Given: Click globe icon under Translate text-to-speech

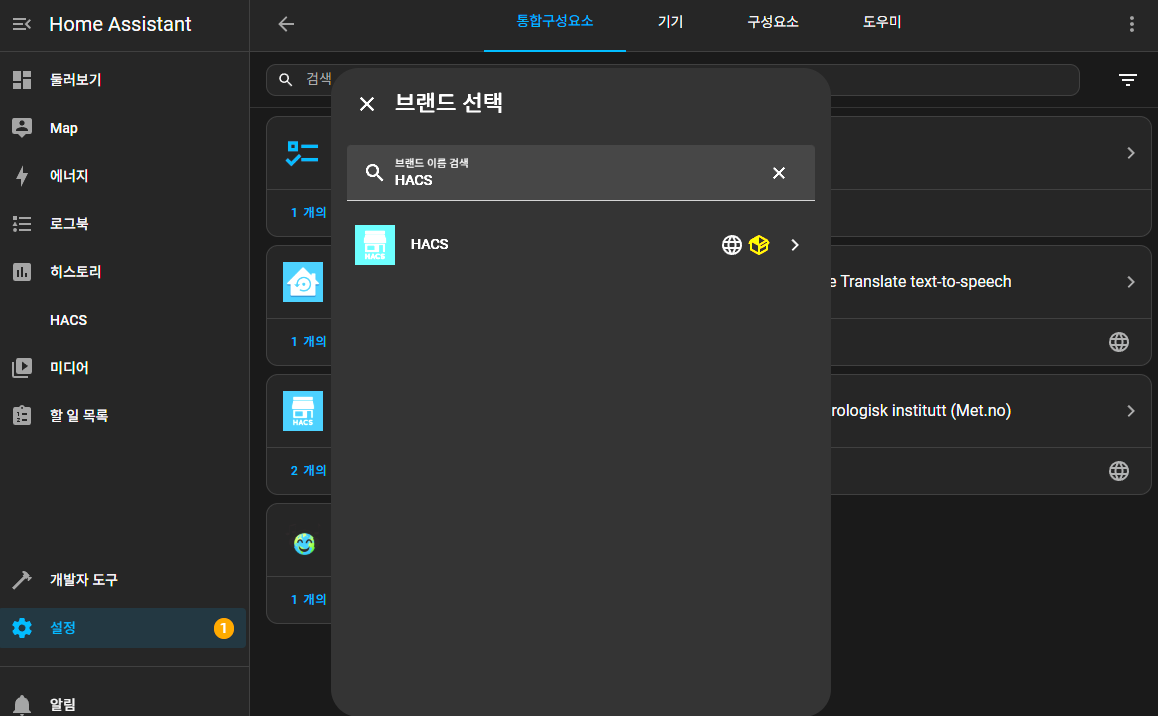Looking at the screenshot, I should tap(1119, 342).
